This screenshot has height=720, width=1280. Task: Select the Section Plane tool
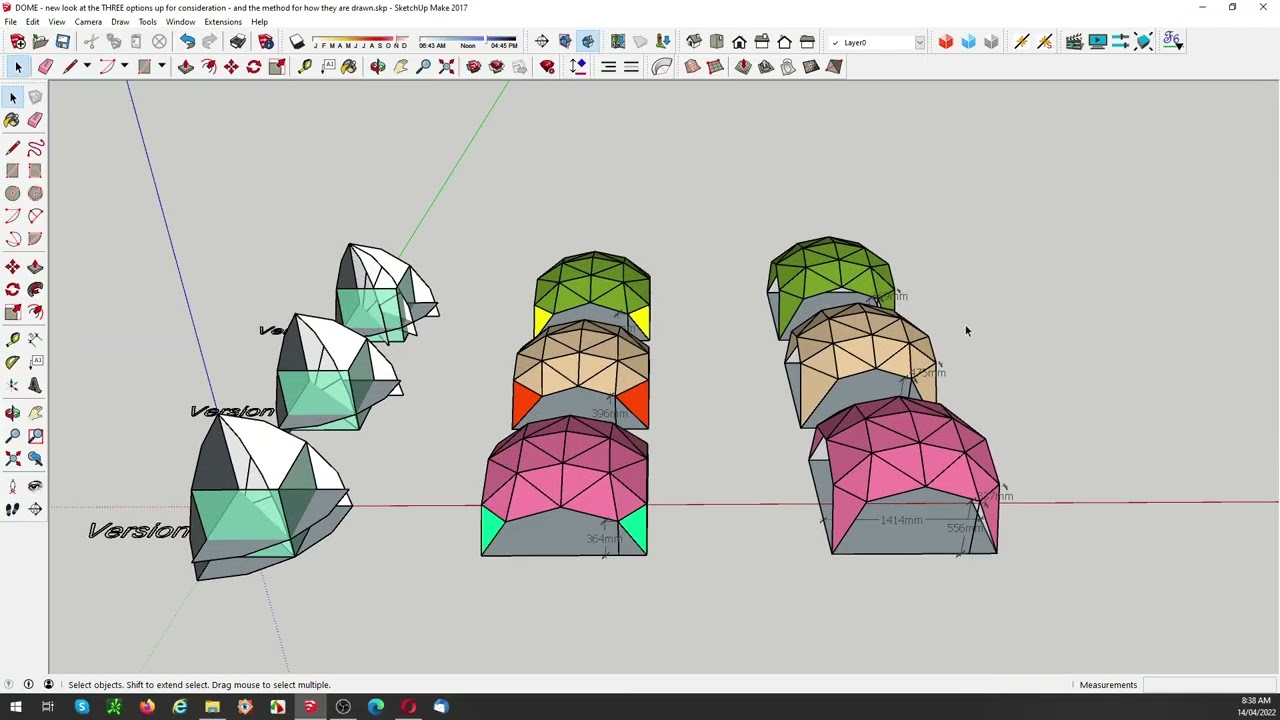click(x=35, y=510)
